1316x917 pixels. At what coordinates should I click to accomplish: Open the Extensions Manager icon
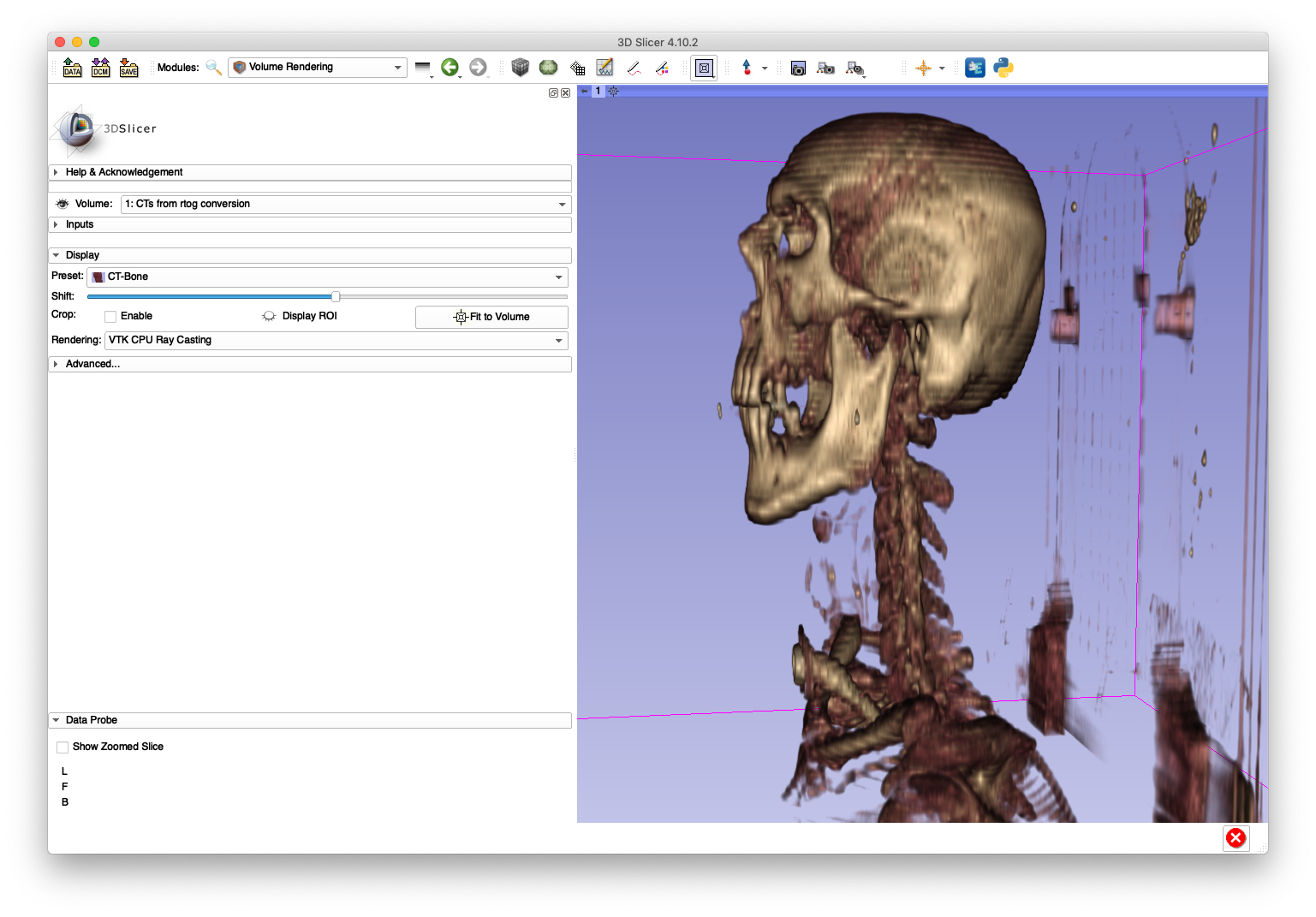click(x=974, y=67)
